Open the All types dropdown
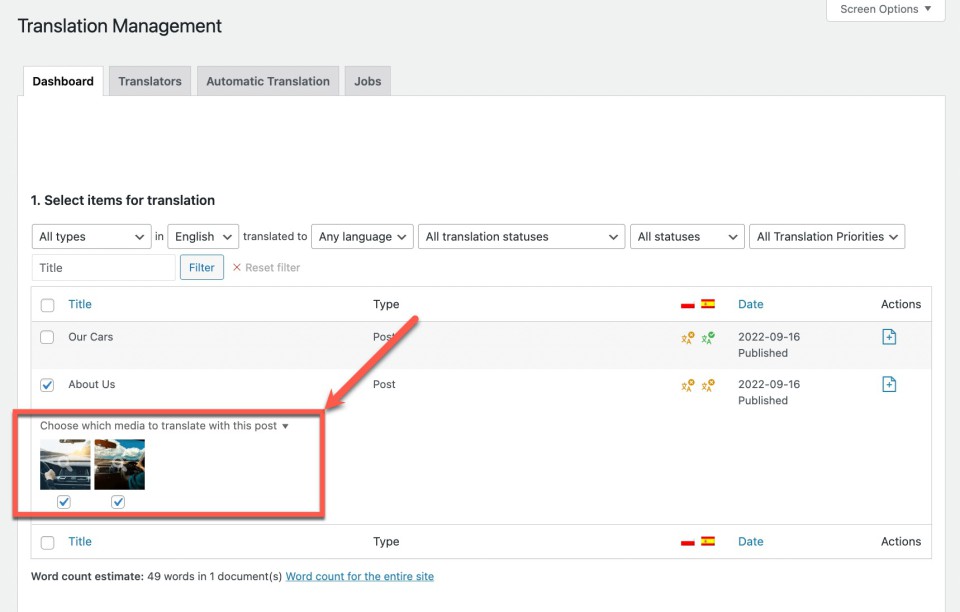The image size is (960, 612). pos(92,237)
